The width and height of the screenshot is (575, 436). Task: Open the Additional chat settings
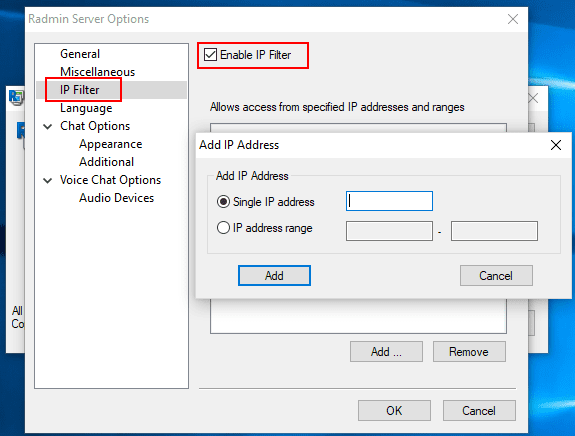click(107, 162)
